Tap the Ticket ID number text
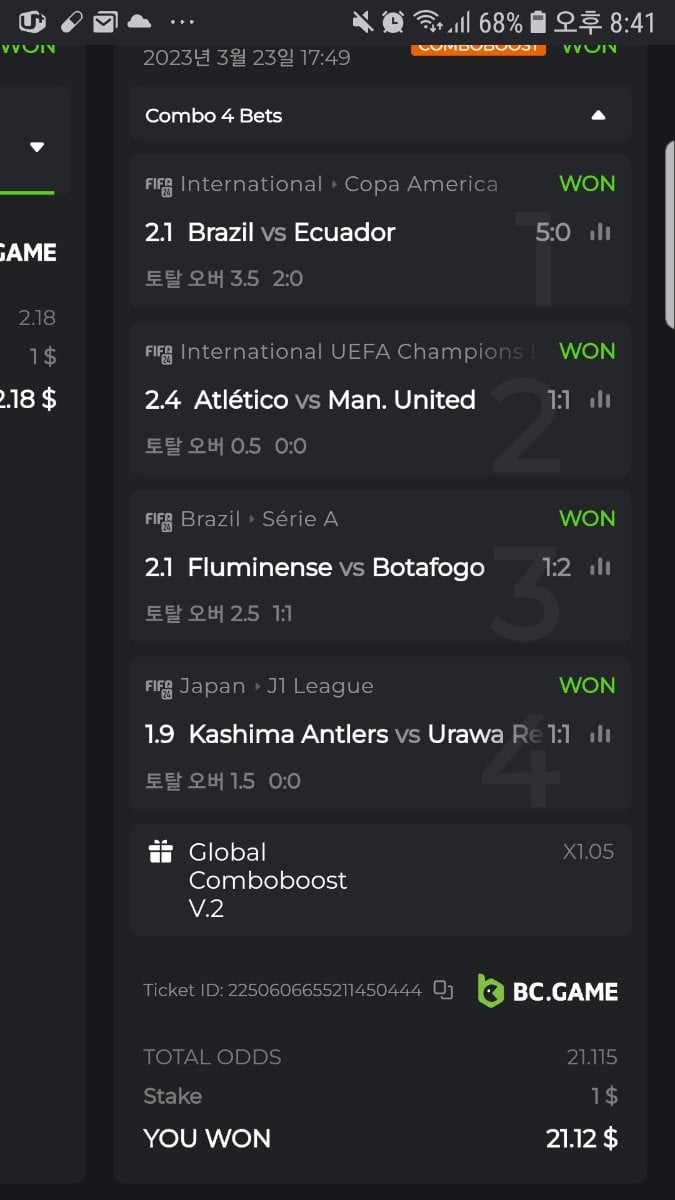 [x=324, y=991]
